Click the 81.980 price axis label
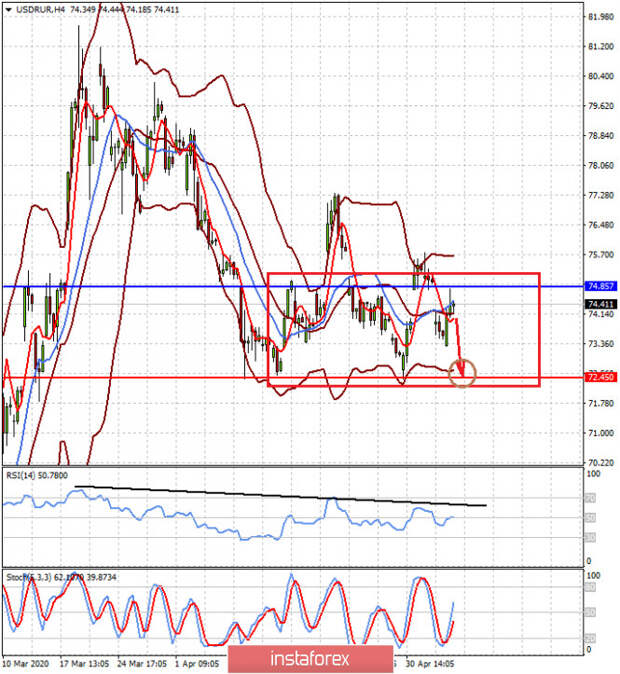 (x=601, y=17)
